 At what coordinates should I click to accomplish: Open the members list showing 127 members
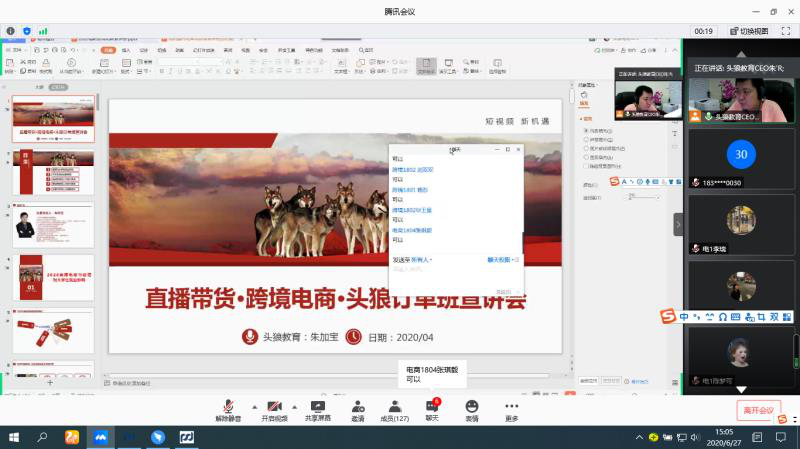pos(395,407)
